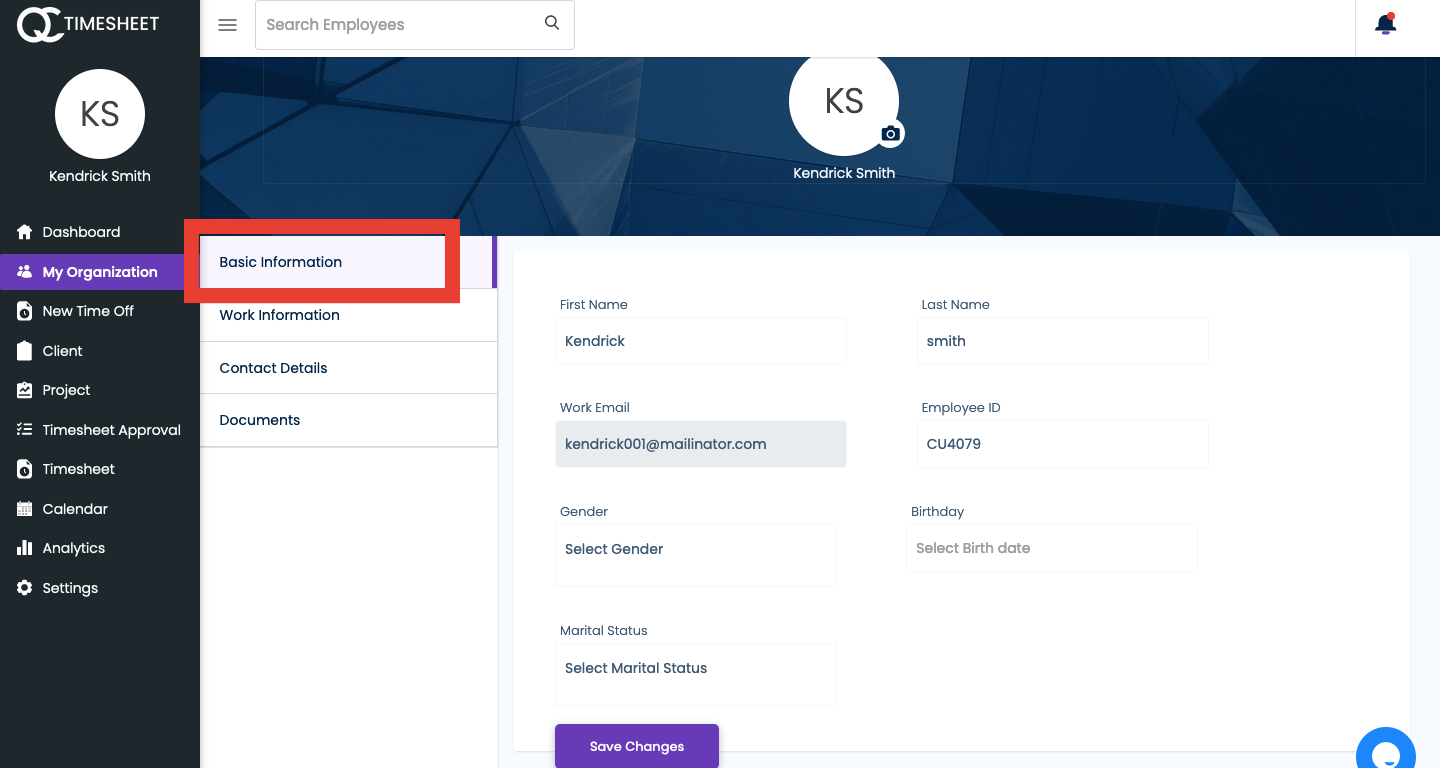The image size is (1440, 768).
Task: Select the Project sidebar icon
Action: coord(24,389)
